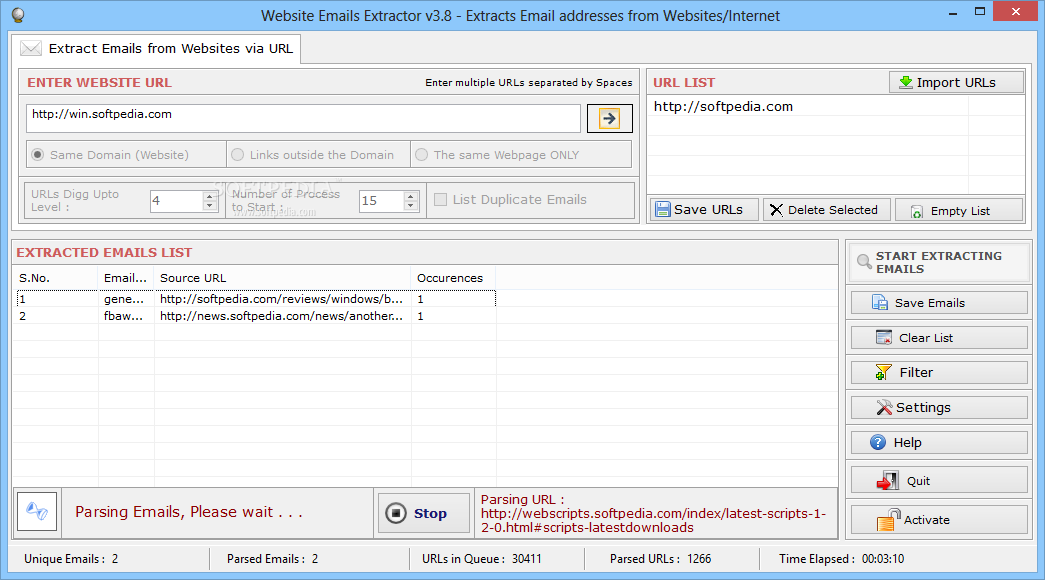This screenshot has height=580, width=1045.
Task: Select Links outside the Domain option
Action: coord(237,155)
